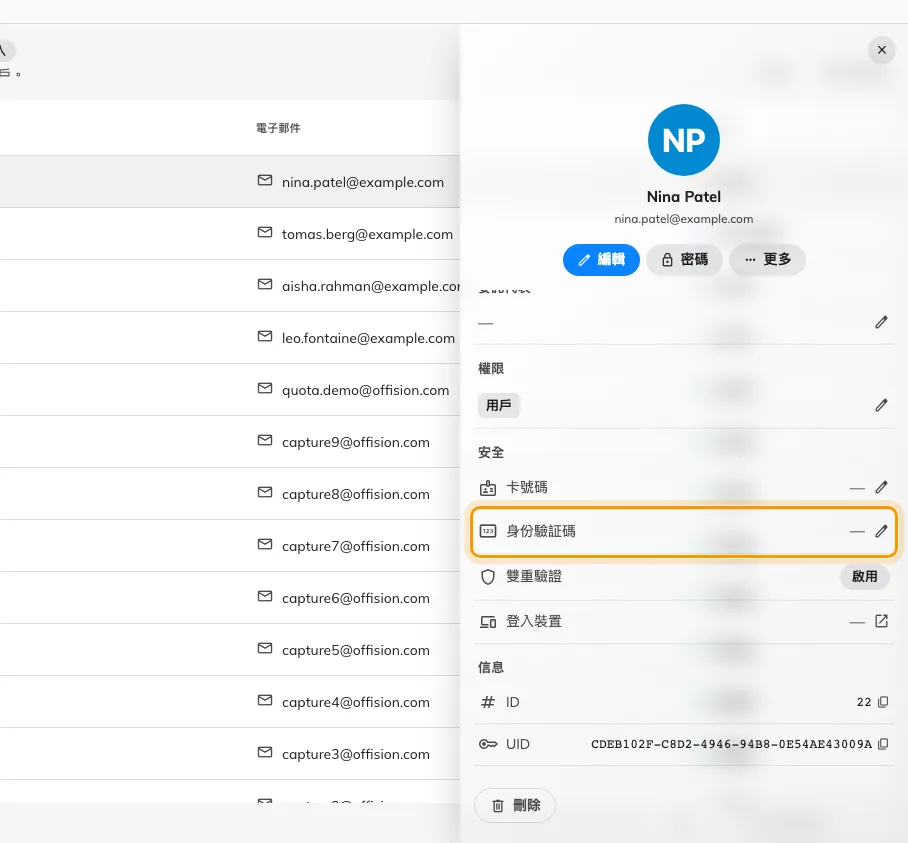
Task: Click the 登入裝置 label
Action: (534, 622)
